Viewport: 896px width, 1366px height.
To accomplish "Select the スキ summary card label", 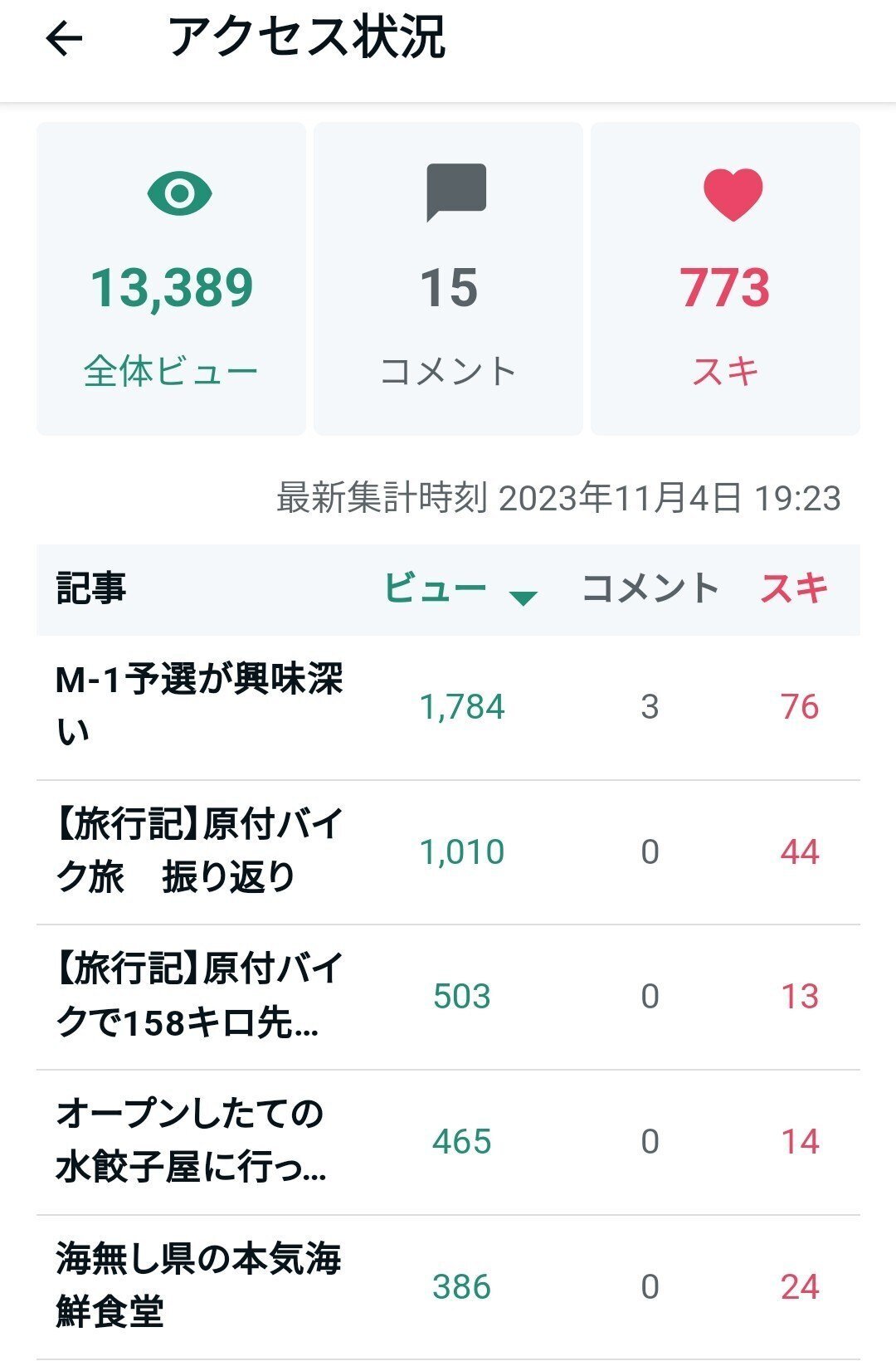I will tap(725, 370).
